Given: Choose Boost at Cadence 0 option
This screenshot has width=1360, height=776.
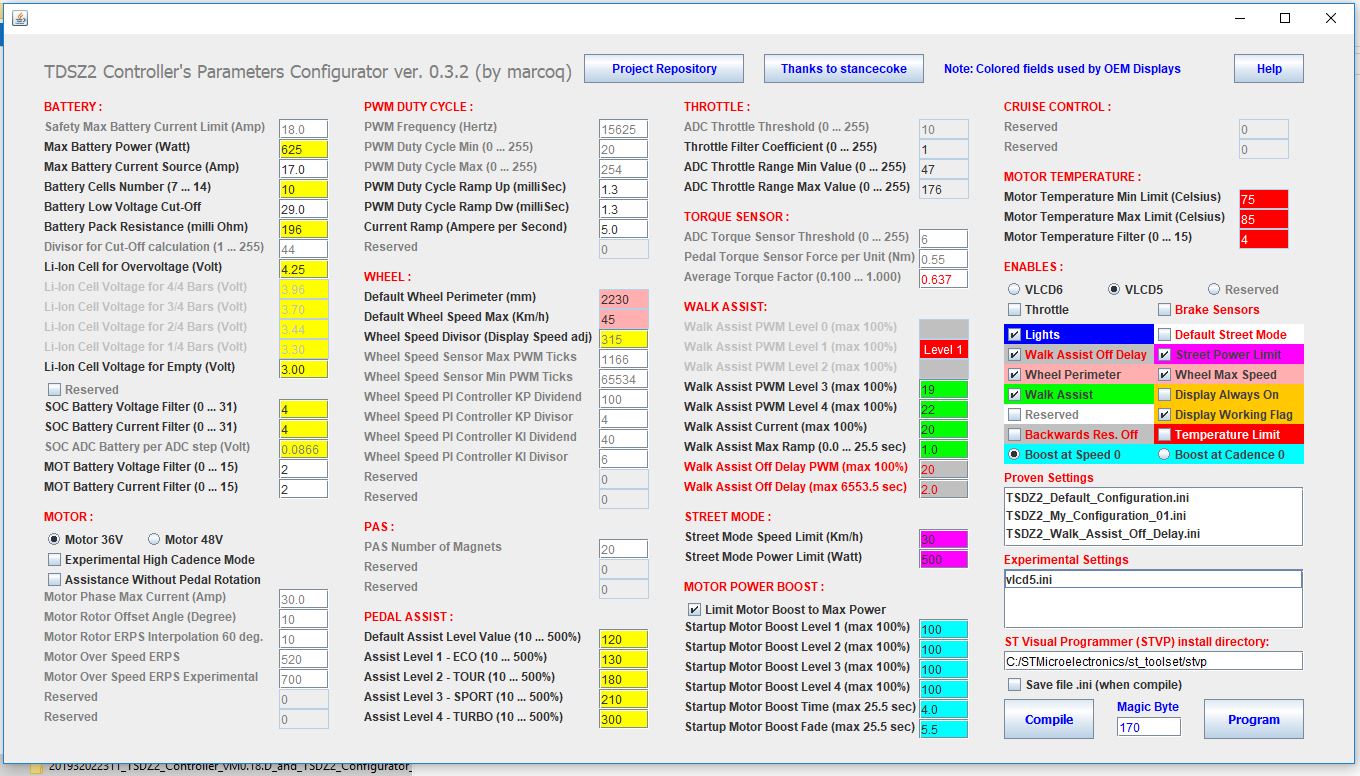Looking at the screenshot, I should [1164, 454].
